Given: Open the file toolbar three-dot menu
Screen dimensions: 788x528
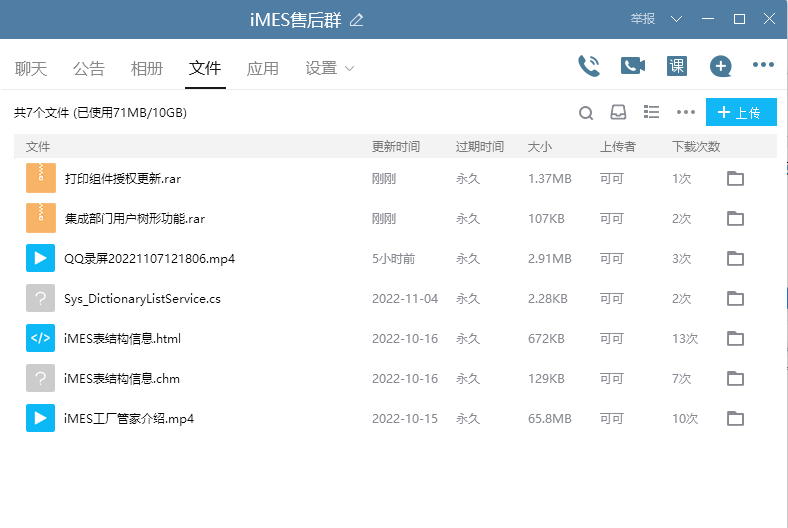Looking at the screenshot, I should coord(685,112).
